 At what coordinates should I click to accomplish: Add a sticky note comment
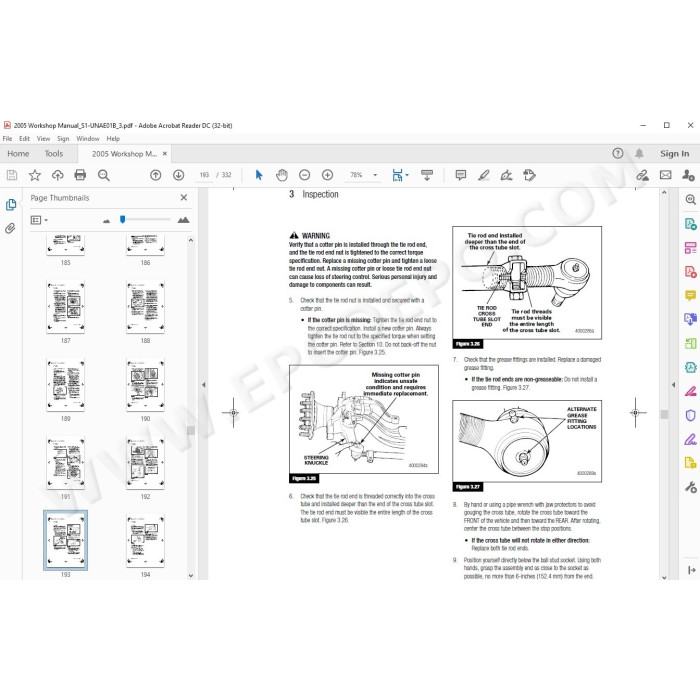point(461,175)
